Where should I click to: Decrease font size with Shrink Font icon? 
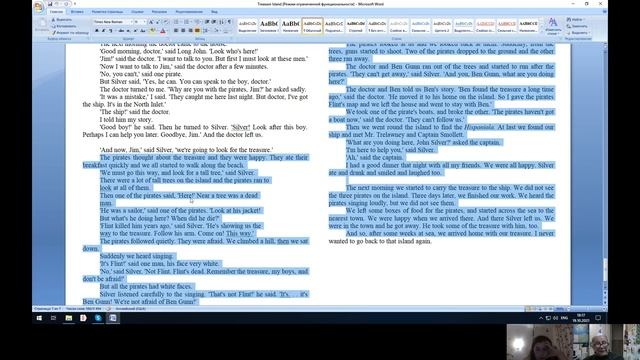pyautogui.click(x=158, y=22)
